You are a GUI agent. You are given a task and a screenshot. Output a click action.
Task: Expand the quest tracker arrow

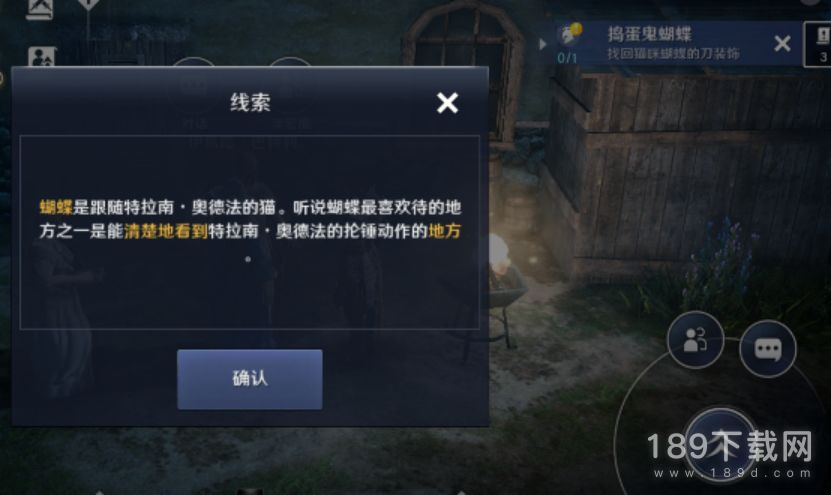coord(542,44)
